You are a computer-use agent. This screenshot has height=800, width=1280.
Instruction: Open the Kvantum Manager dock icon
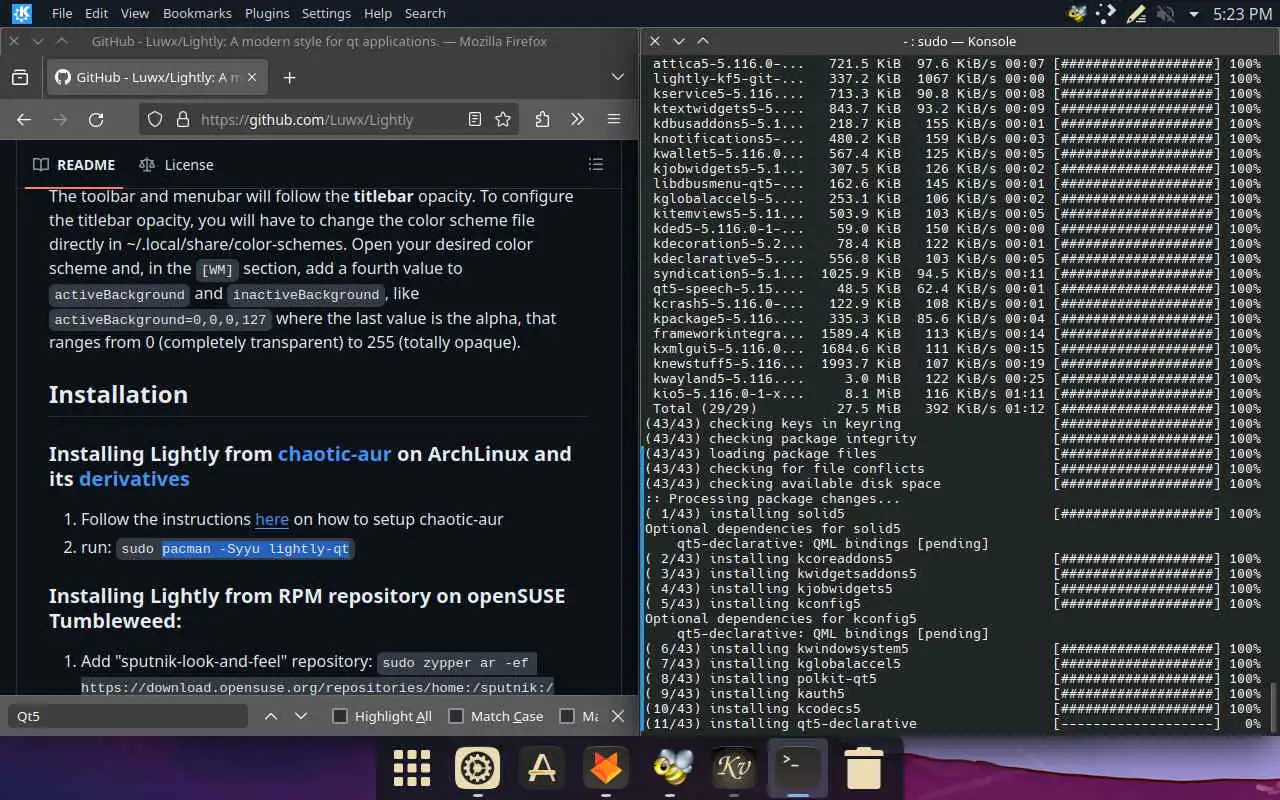(734, 768)
